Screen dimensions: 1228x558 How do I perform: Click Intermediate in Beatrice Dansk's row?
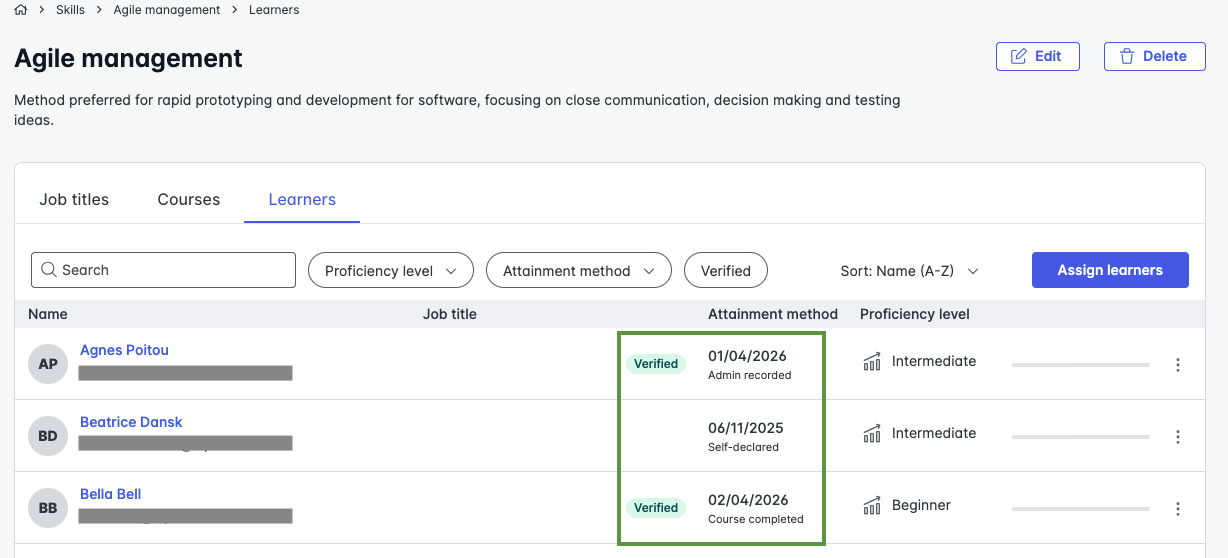[x=934, y=433]
